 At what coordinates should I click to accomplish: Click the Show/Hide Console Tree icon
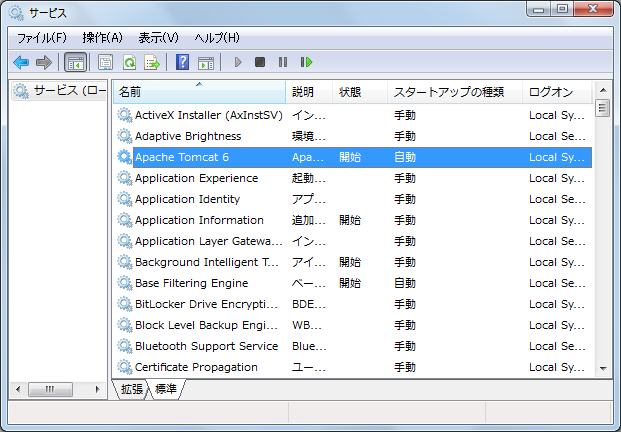75,62
